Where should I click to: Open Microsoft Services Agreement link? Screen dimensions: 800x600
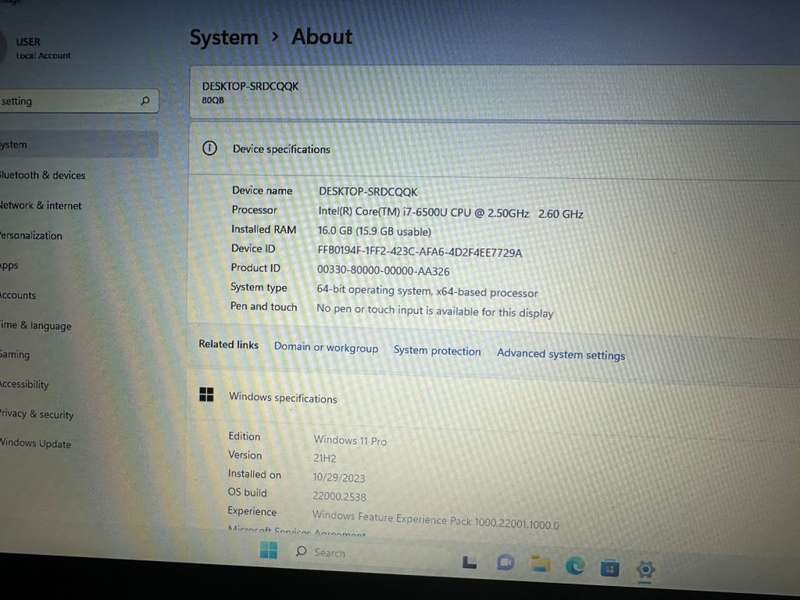coord(296,532)
